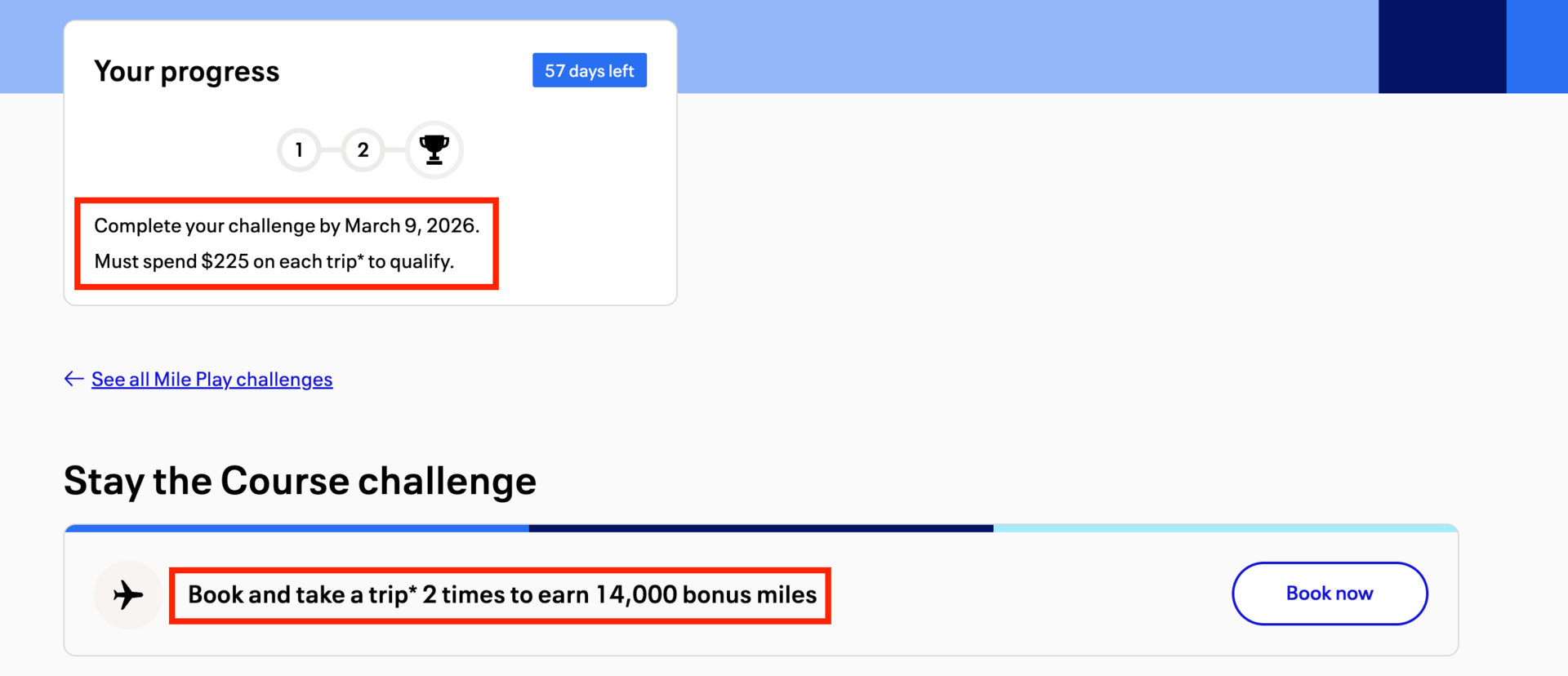The image size is (1568, 676).
Task: Click the March 9, 2026 deadline text
Action: point(287,225)
